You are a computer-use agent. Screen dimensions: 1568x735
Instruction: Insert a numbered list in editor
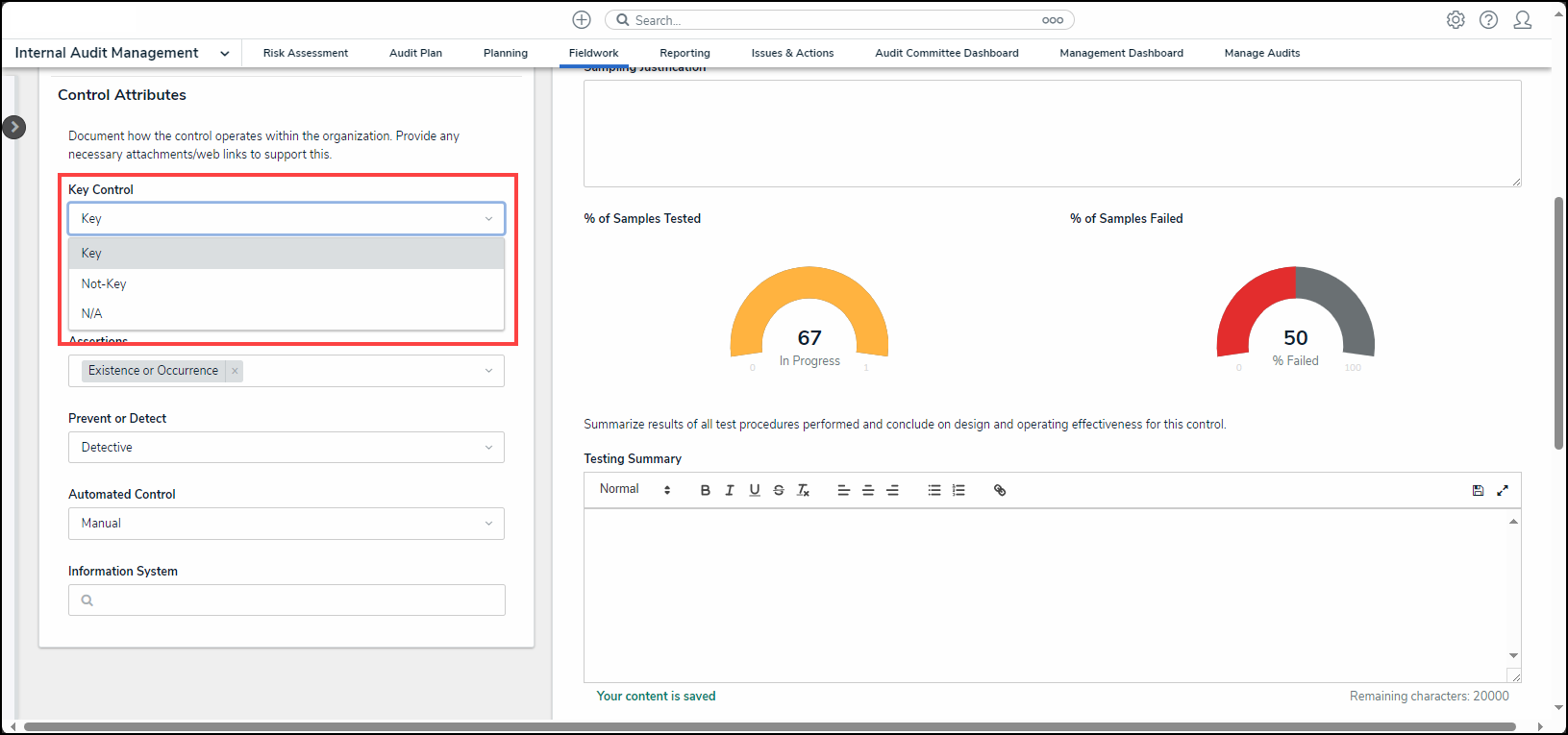958,490
